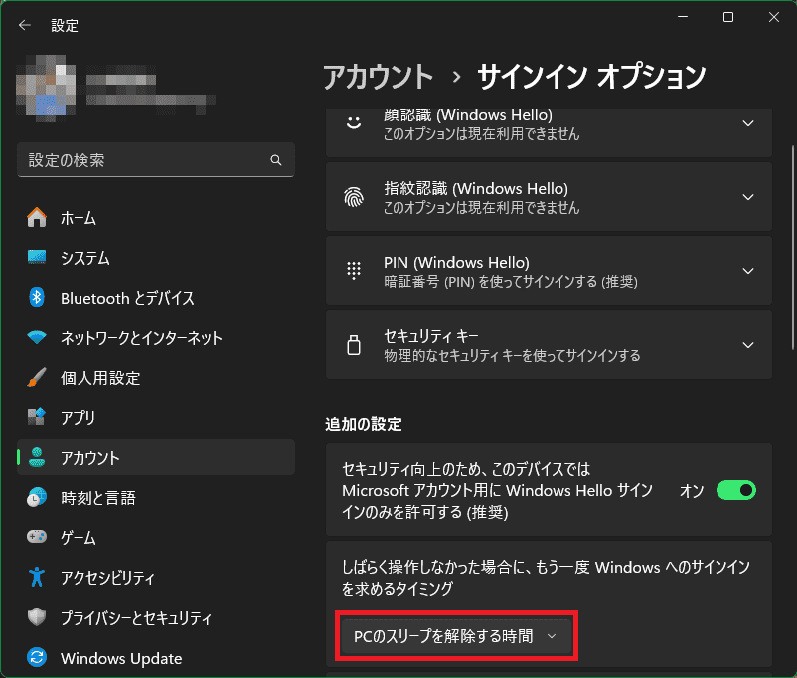The width and height of the screenshot is (797, 678).
Task: Click the accessibility person icon
Action: coord(37,578)
